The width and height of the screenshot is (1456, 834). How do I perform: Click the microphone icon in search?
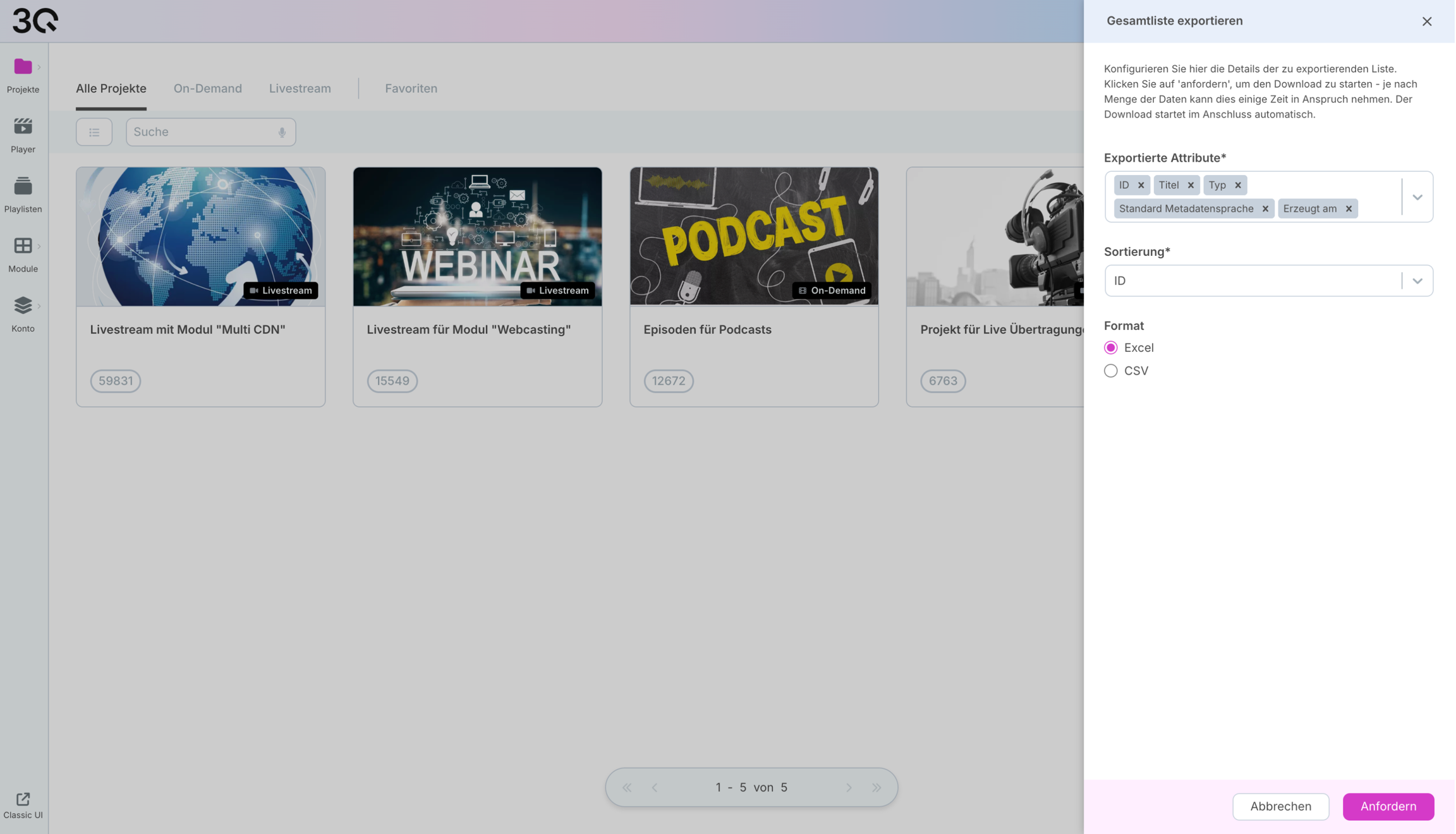tap(282, 132)
